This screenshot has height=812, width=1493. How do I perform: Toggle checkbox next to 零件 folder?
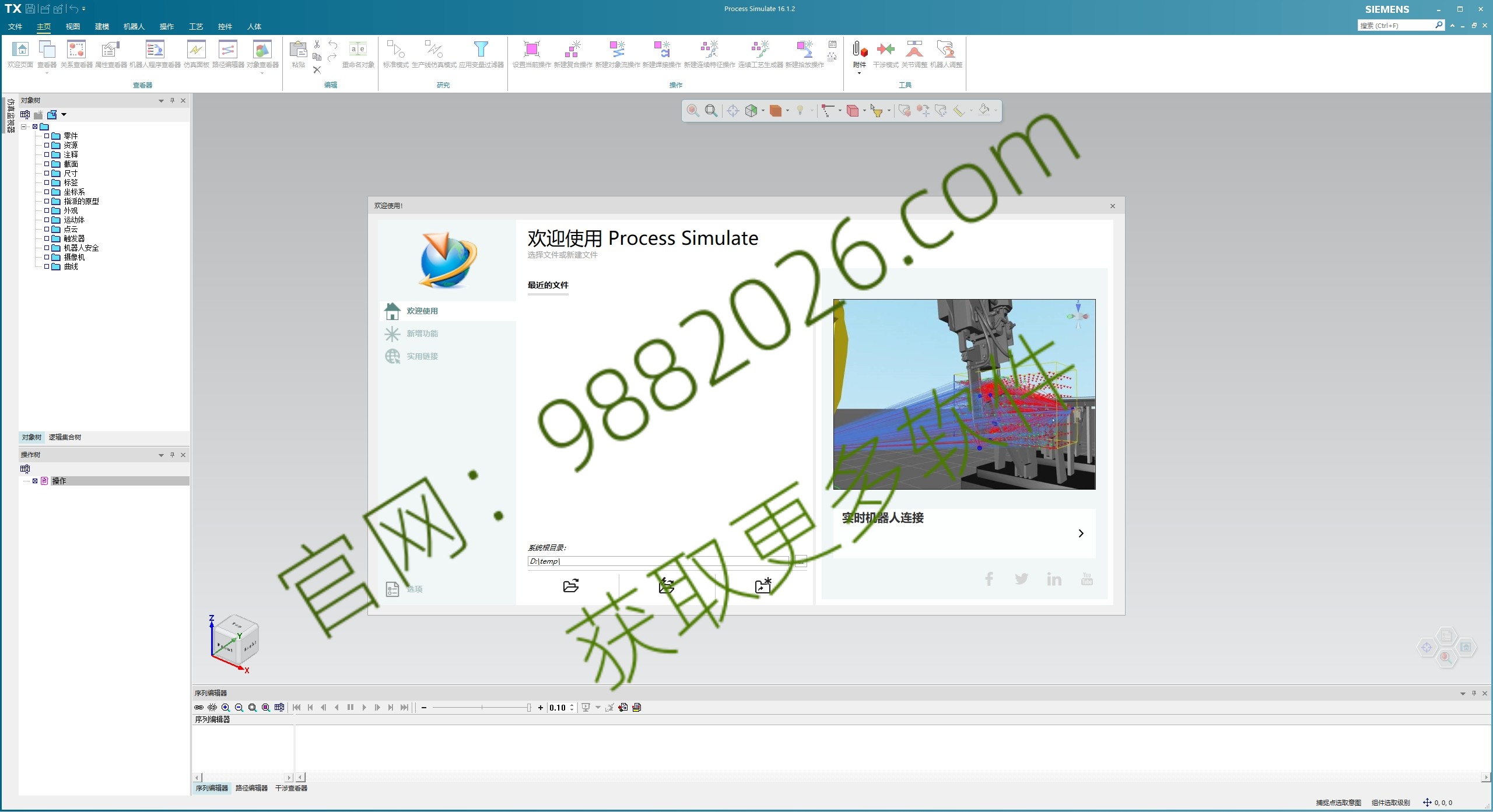pos(47,136)
